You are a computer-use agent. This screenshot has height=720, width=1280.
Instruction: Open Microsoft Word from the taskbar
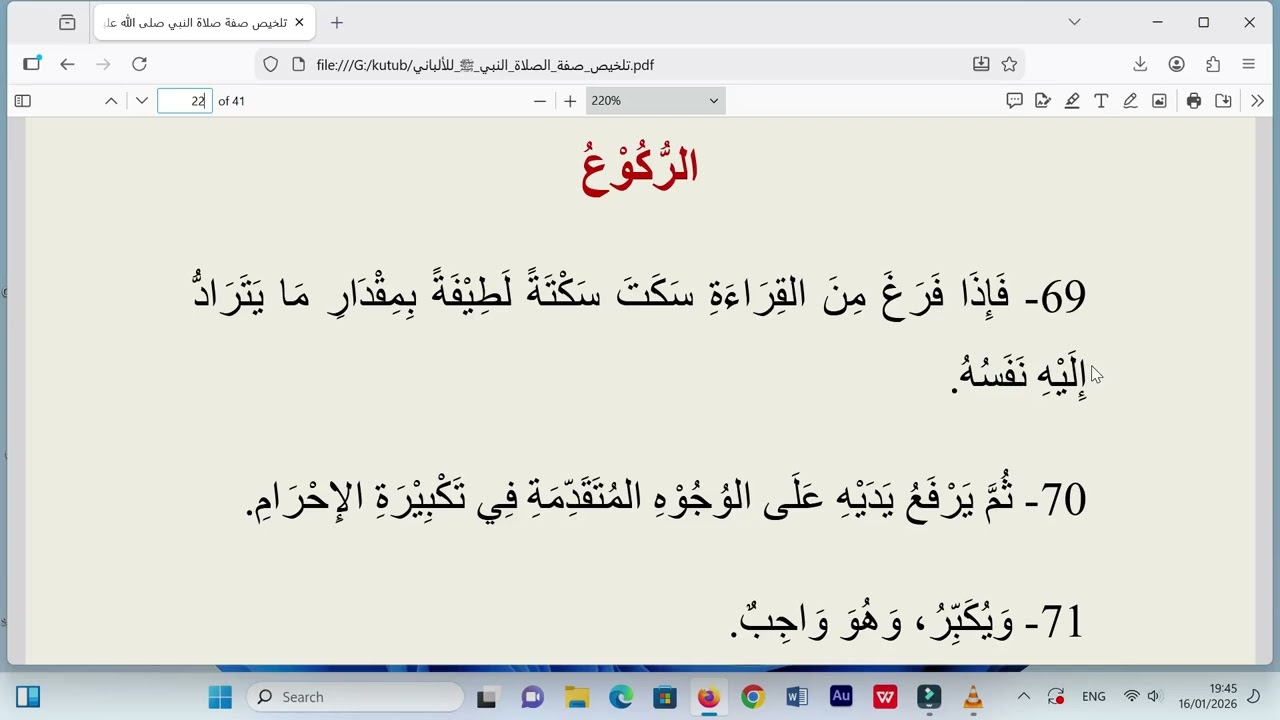point(797,697)
